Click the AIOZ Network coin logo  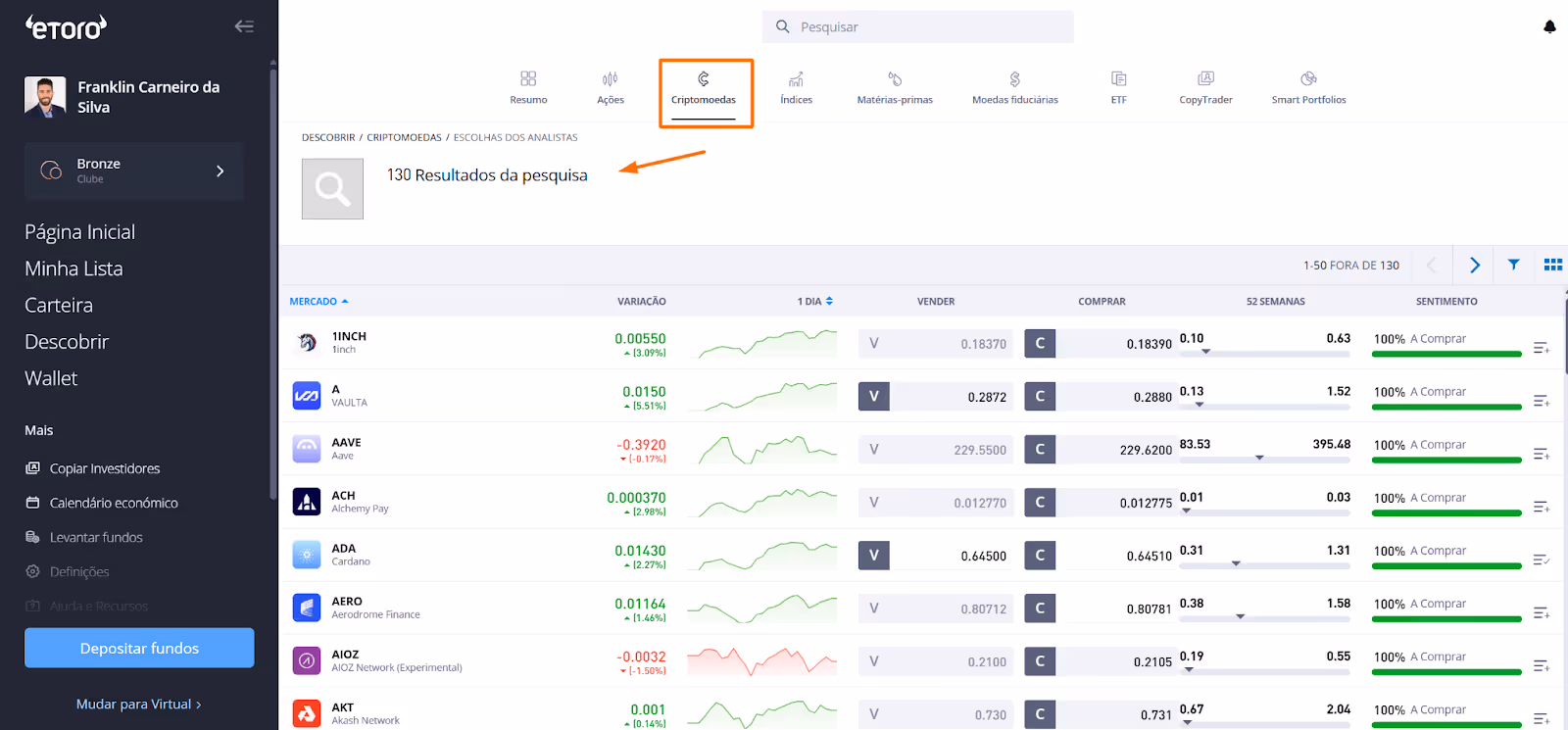(x=307, y=660)
